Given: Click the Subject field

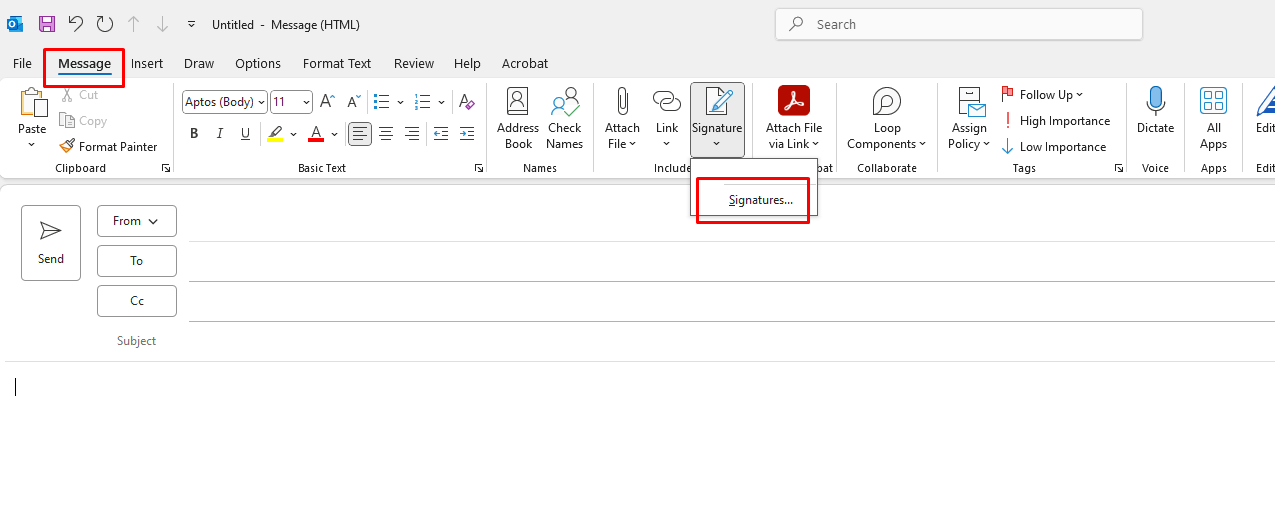Looking at the screenshot, I should [730, 341].
